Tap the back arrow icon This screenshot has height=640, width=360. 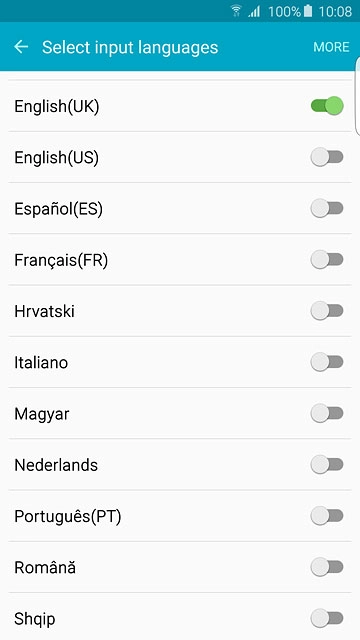[x=21, y=47]
